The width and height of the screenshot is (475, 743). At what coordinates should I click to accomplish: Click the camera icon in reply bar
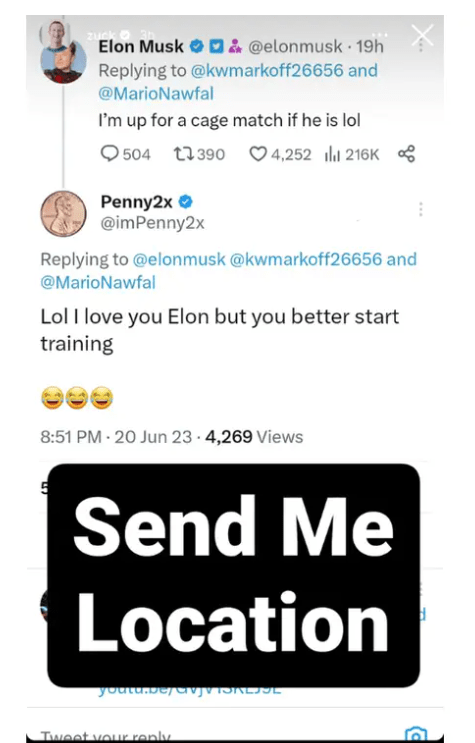pos(416,734)
